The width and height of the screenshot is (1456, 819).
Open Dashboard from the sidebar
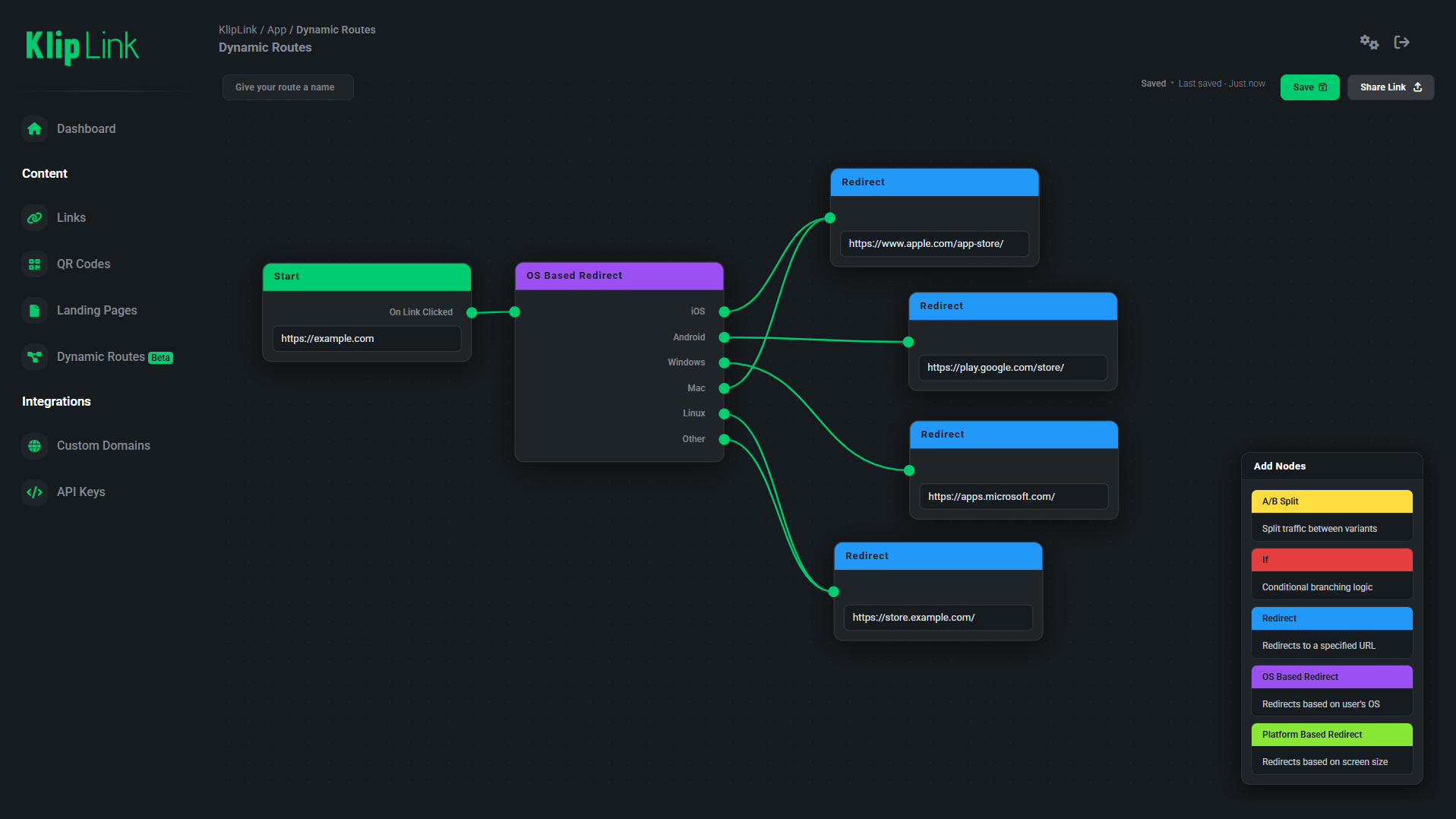(x=86, y=129)
